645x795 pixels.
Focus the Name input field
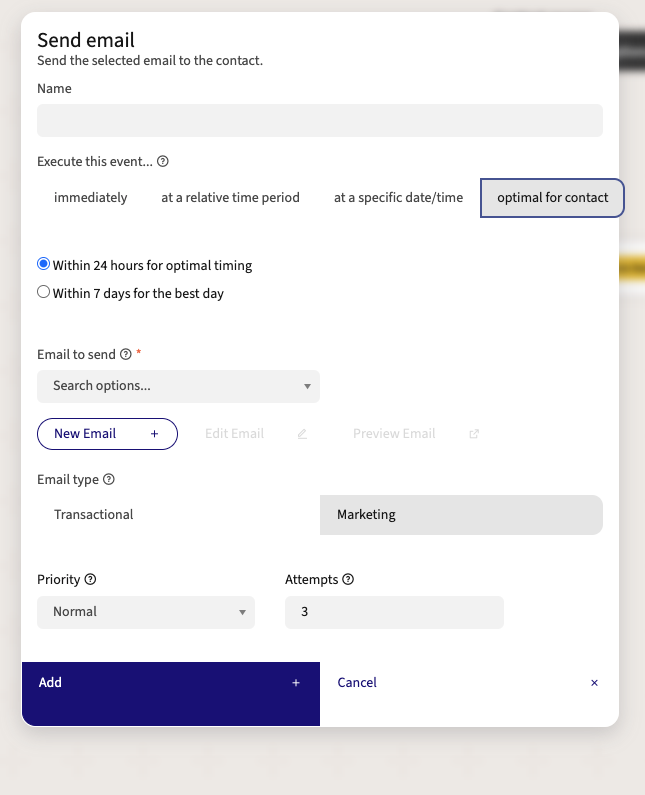pos(320,121)
